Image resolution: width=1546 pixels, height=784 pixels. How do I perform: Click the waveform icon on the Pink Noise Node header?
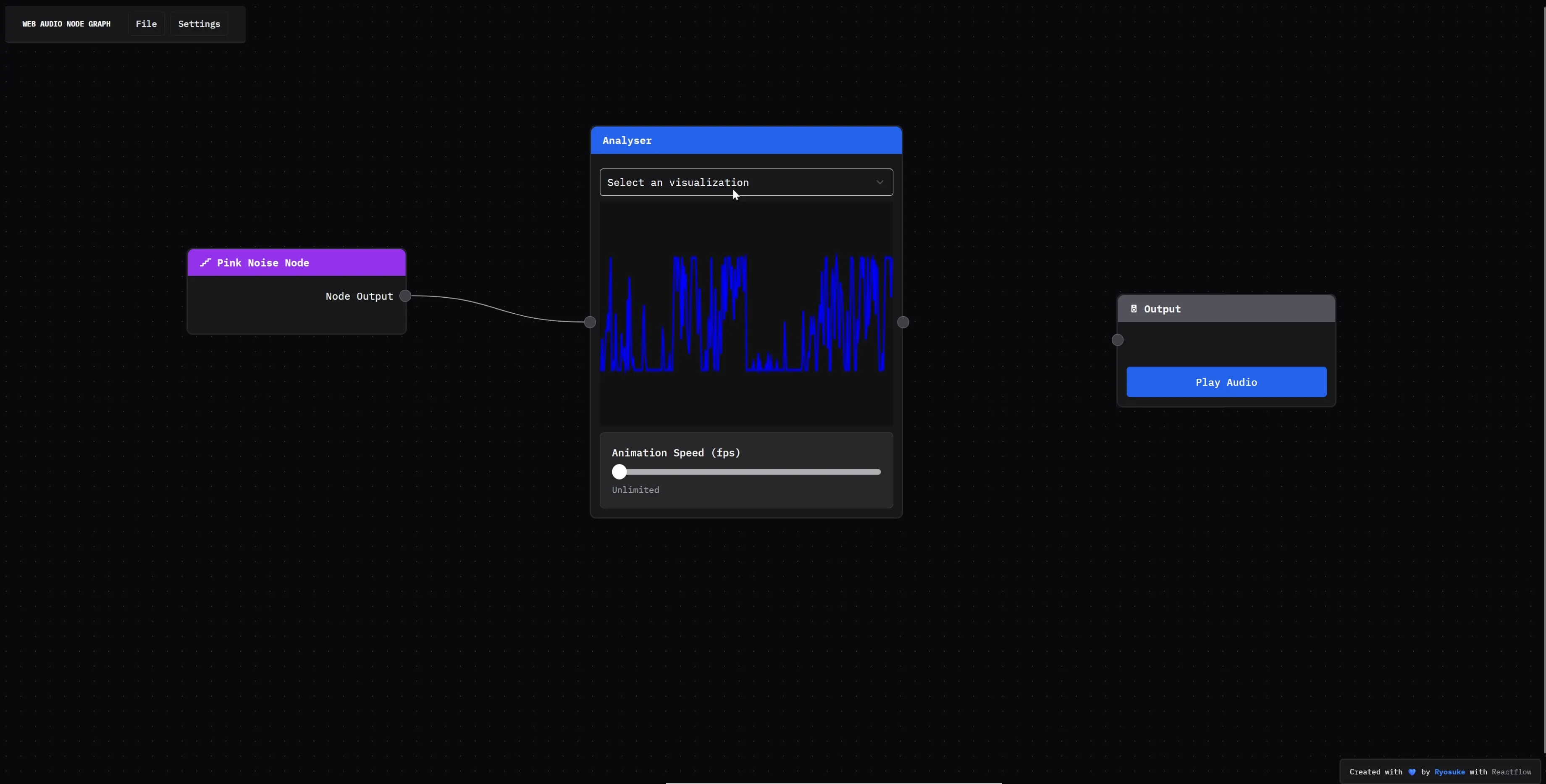205,263
